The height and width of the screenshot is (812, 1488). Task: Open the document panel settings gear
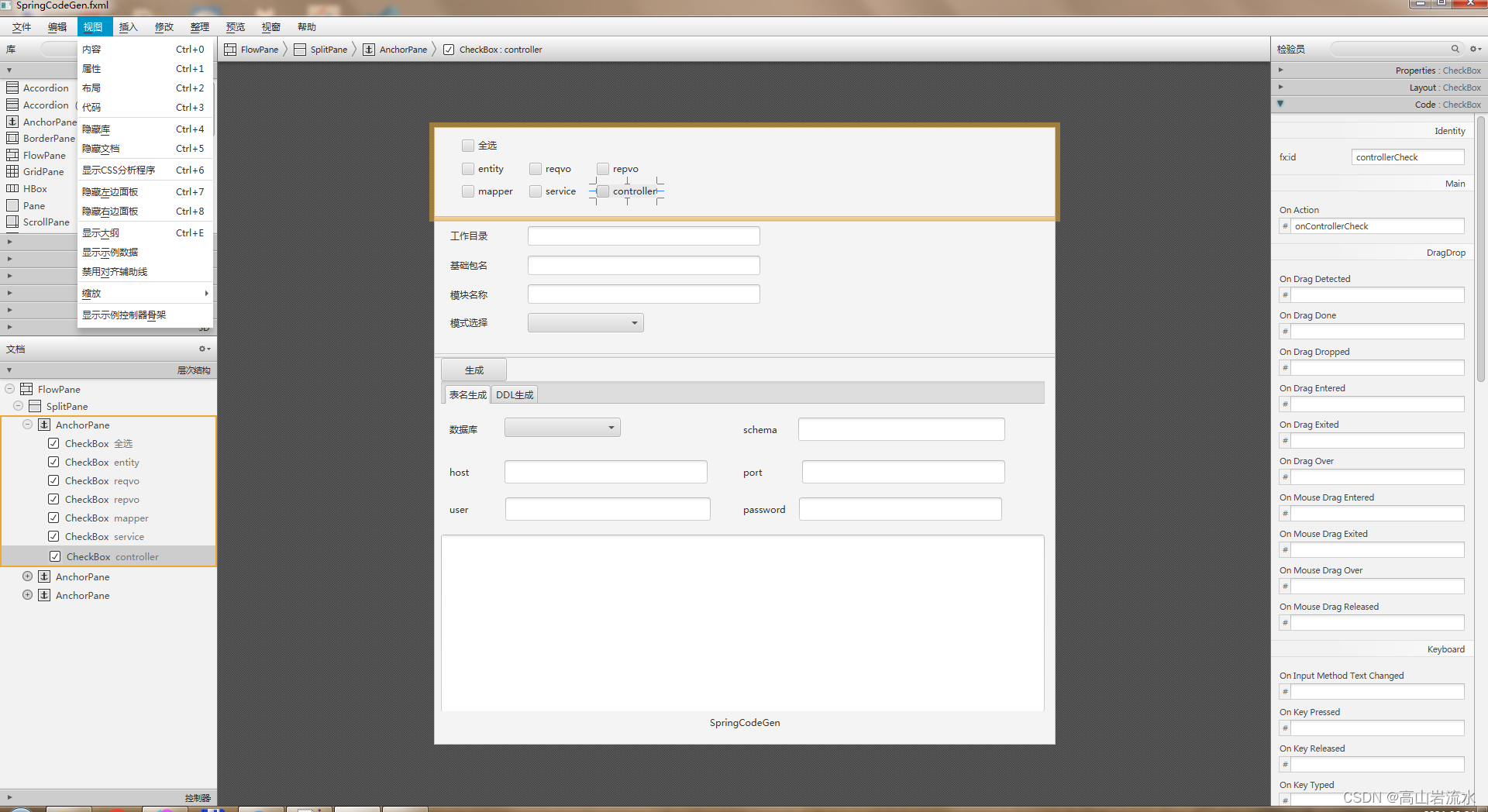coord(203,349)
